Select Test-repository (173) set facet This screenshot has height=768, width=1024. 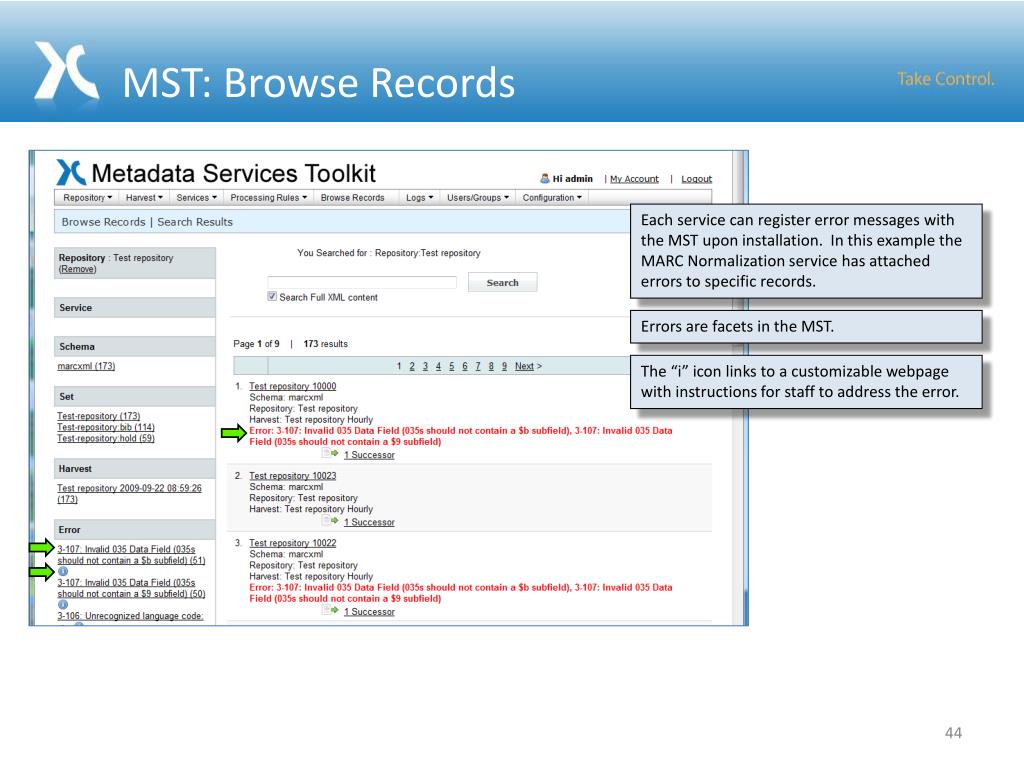pos(99,416)
